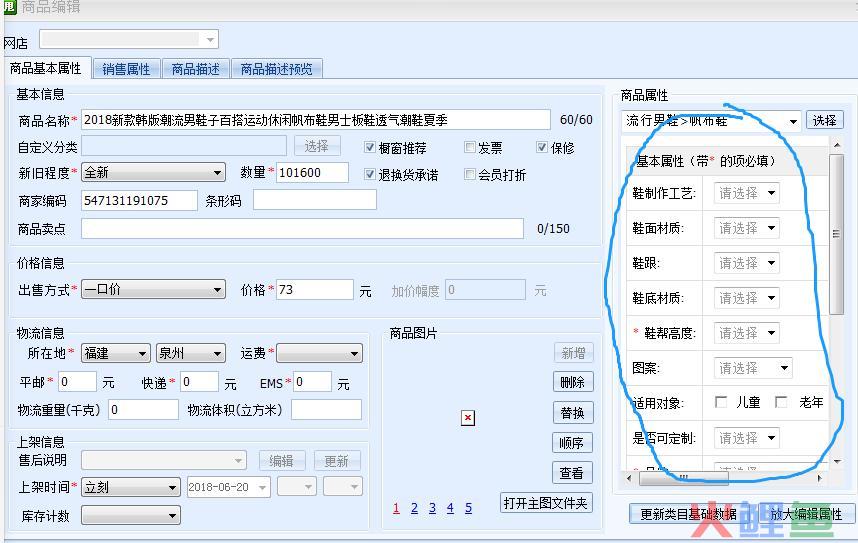Click the 价格 field showing 73
This screenshot has width=858, height=543.
tap(315, 290)
